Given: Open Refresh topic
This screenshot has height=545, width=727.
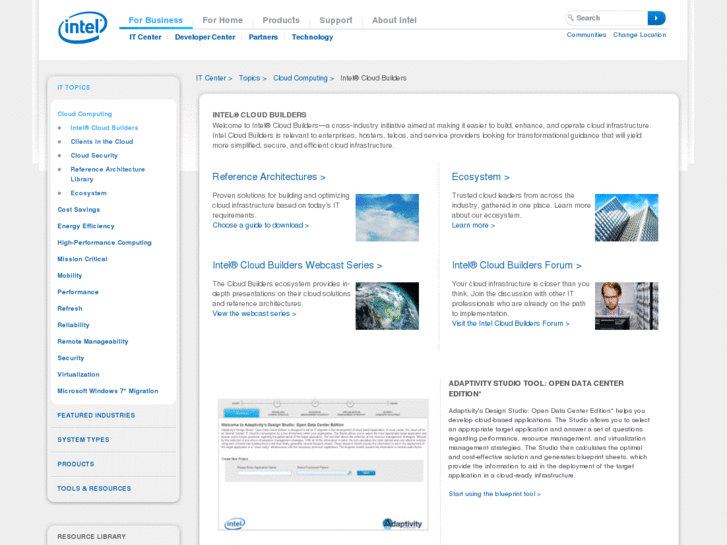Looking at the screenshot, I should click(70, 308).
